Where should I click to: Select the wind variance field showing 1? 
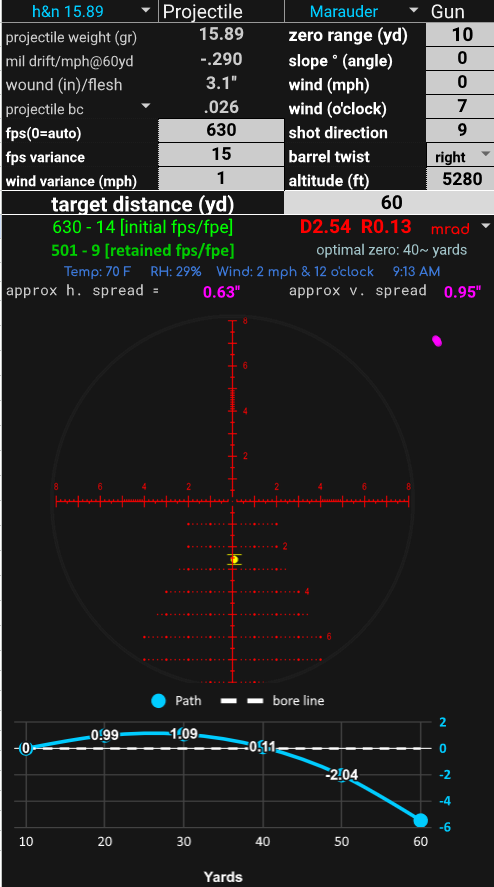pos(221,178)
